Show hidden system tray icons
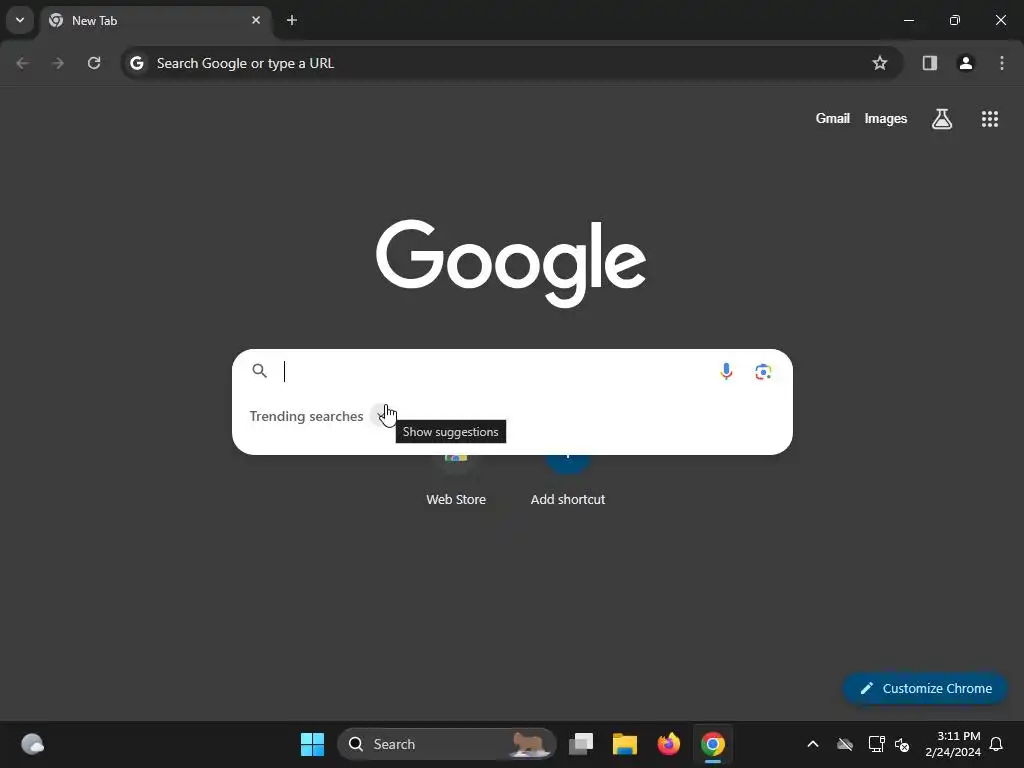 click(x=813, y=744)
